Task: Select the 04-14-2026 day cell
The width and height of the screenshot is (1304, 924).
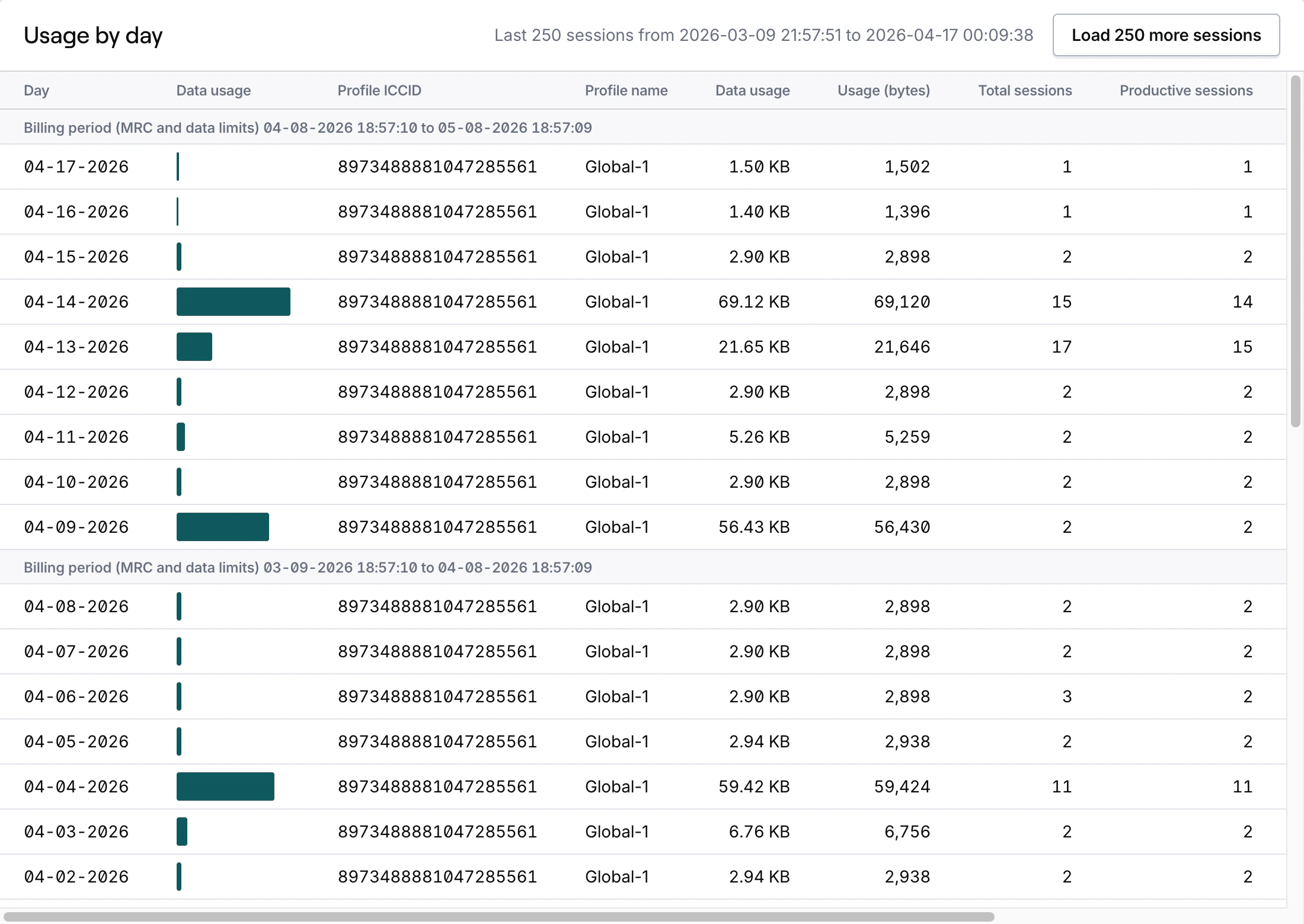Action: click(x=76, y=302)
